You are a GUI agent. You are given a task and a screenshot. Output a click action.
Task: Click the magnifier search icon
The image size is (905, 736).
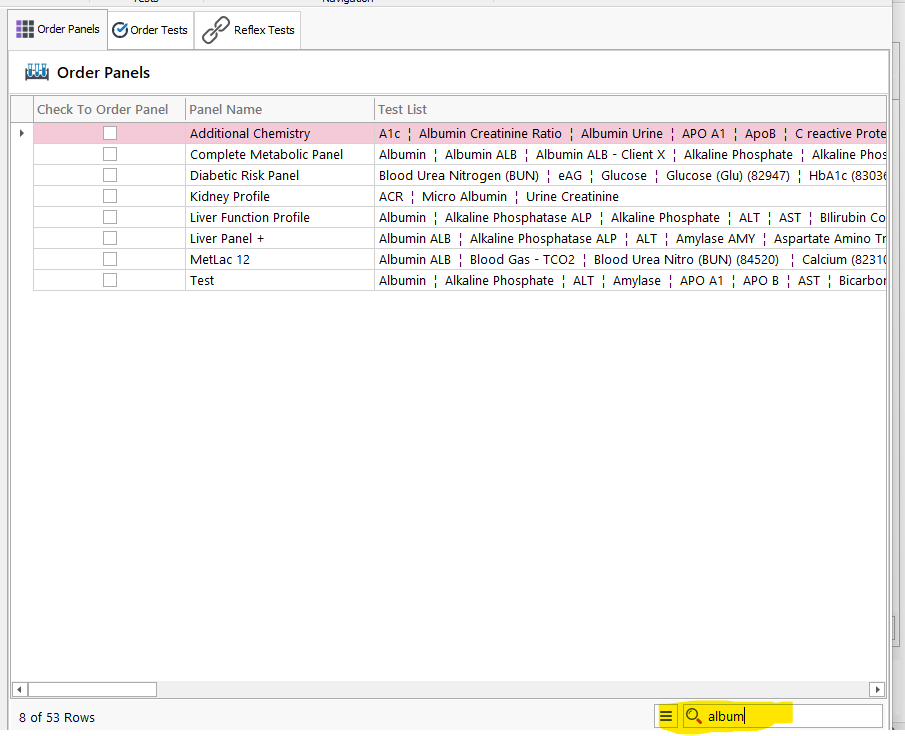[693, 716]
